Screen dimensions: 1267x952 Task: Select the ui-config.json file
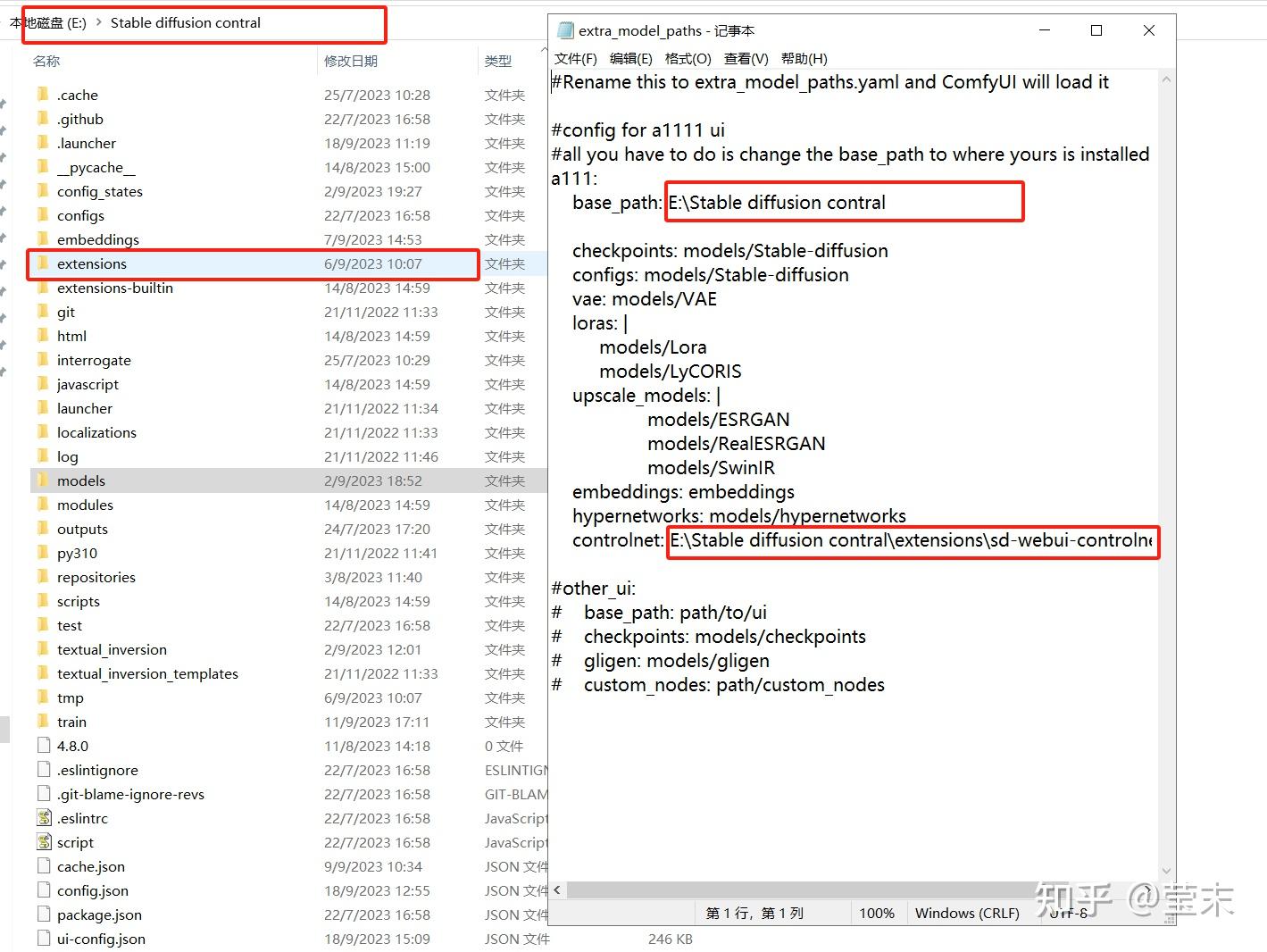coord(101,939)
